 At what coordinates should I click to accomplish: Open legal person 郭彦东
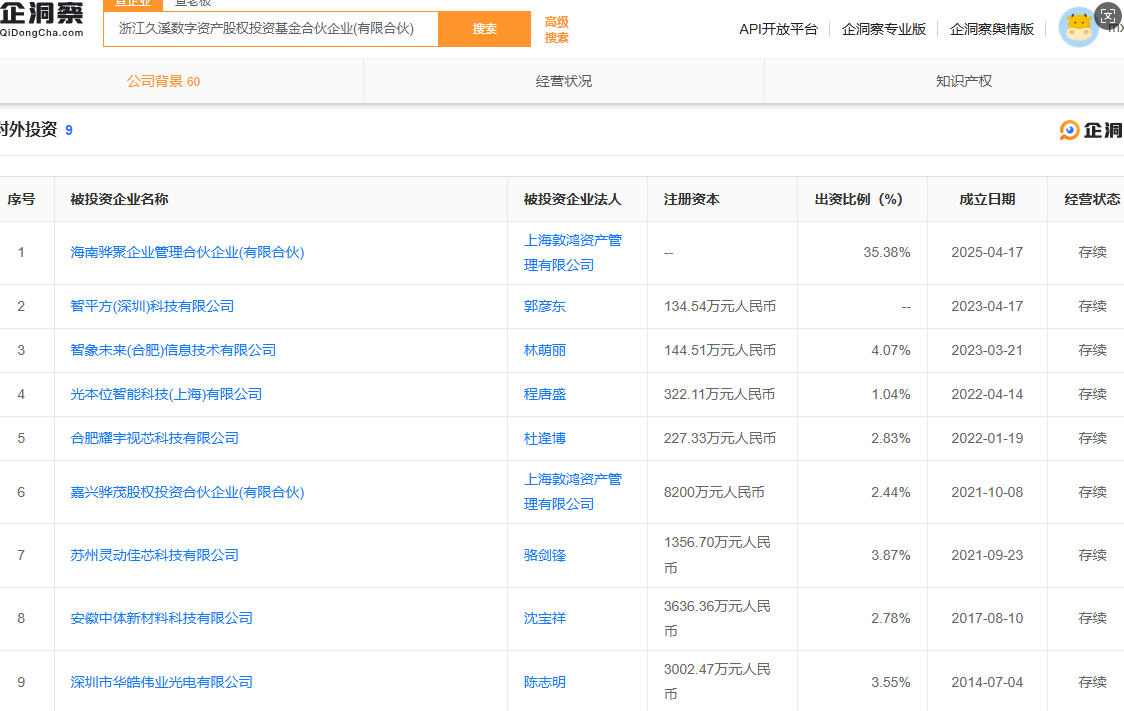click(x=545, y=306)
